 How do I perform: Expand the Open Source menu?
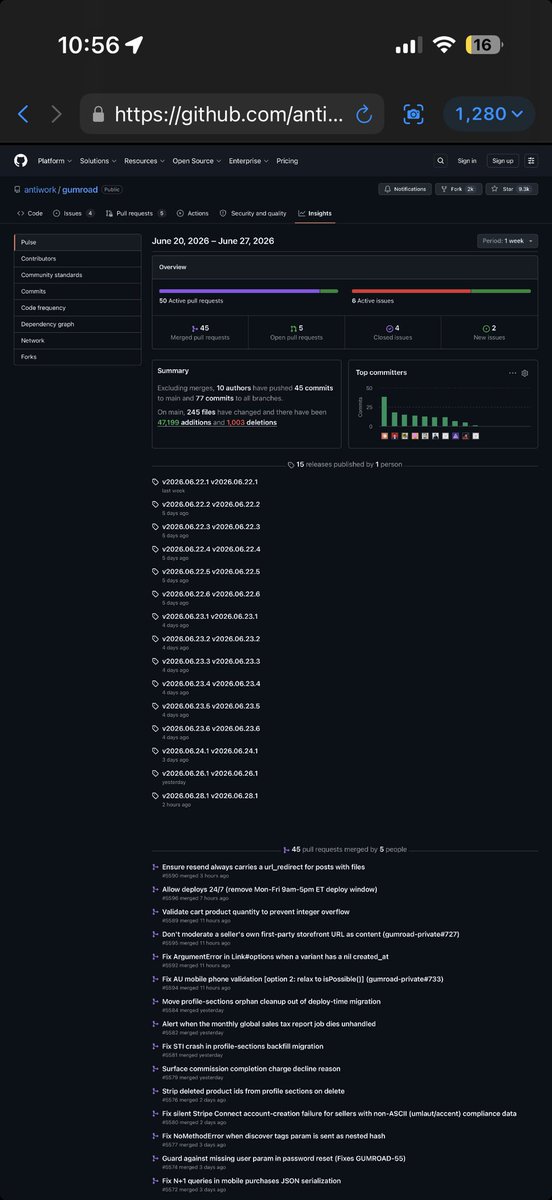click(x=196, y=160)
